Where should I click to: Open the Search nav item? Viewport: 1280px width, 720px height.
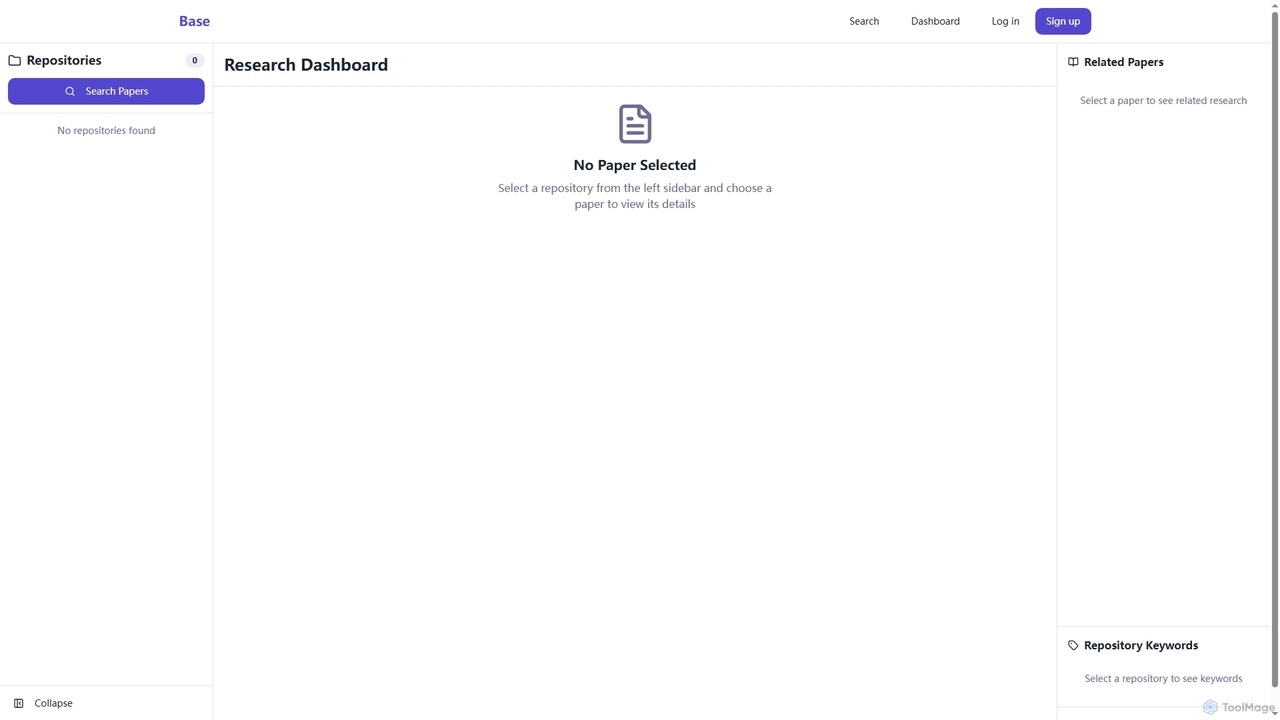[864, 21]
